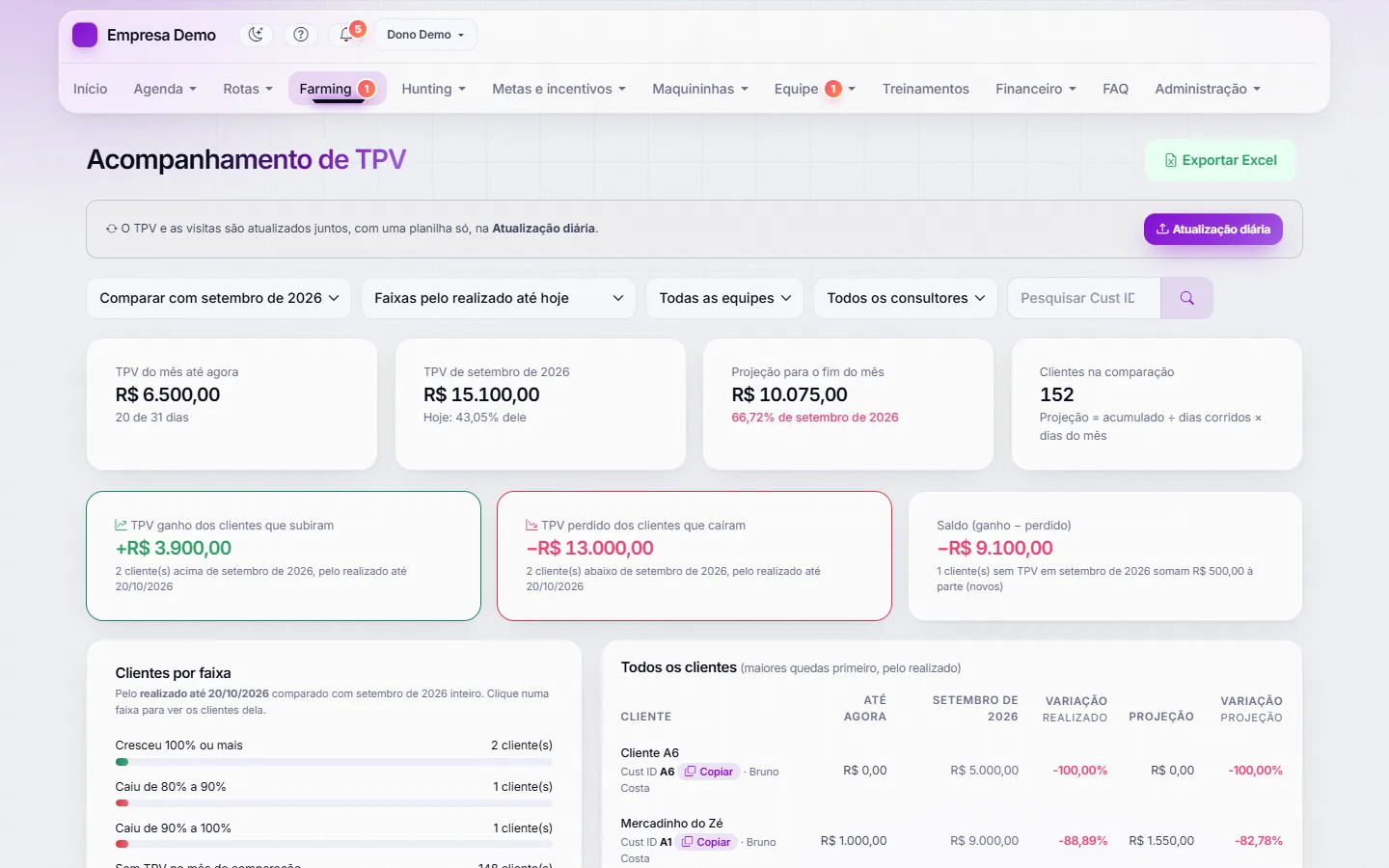This screenshot has height=868, width=1389.
Task: Open the Todos os consultores dropdown
Action: (x=906, y=298)
